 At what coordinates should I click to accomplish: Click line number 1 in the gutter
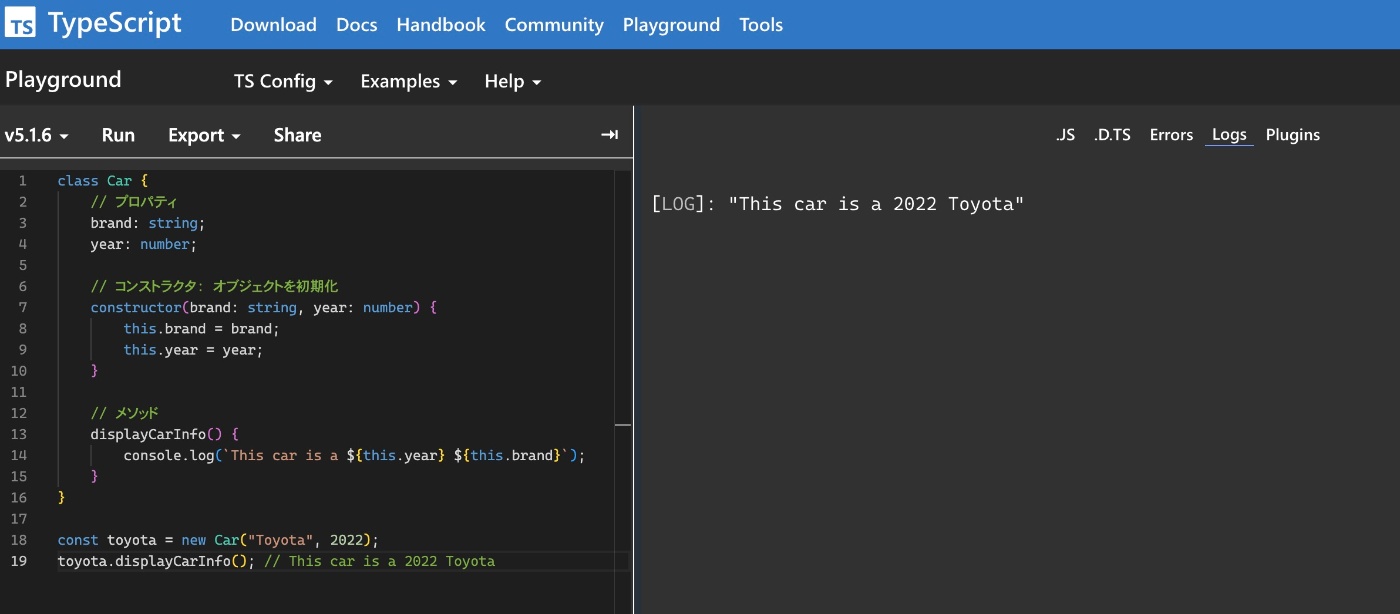22,181
